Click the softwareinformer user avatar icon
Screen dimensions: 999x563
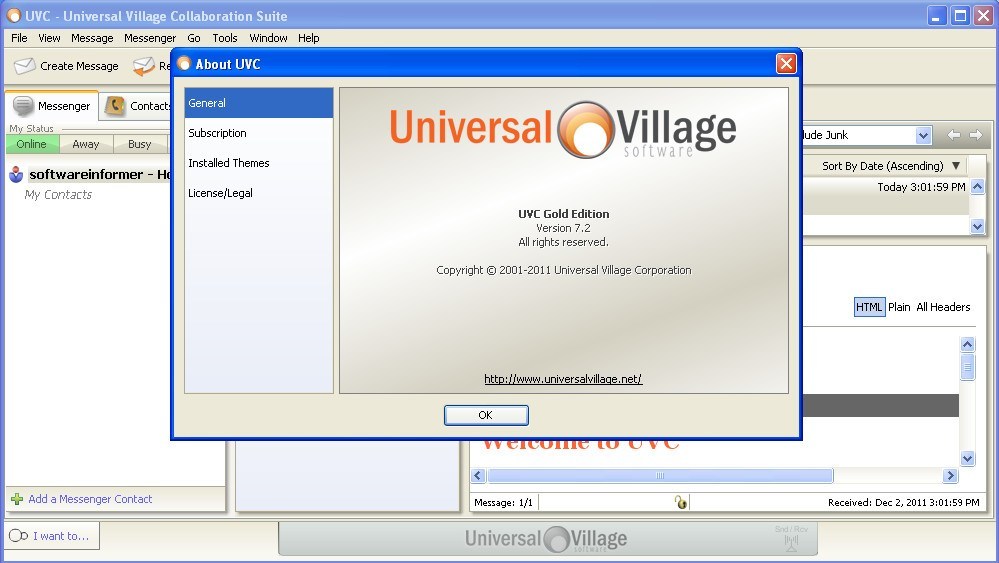(16, 175)
